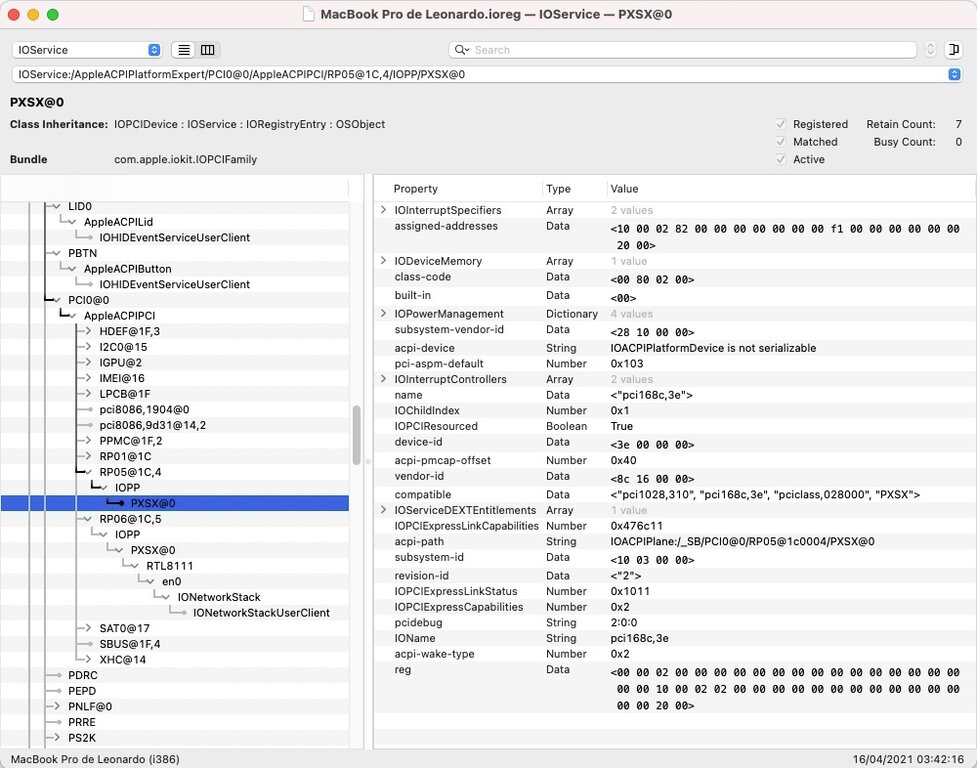Select the IMEI@16 tree item
Screen dimensions: 977x768
[122, 378]
